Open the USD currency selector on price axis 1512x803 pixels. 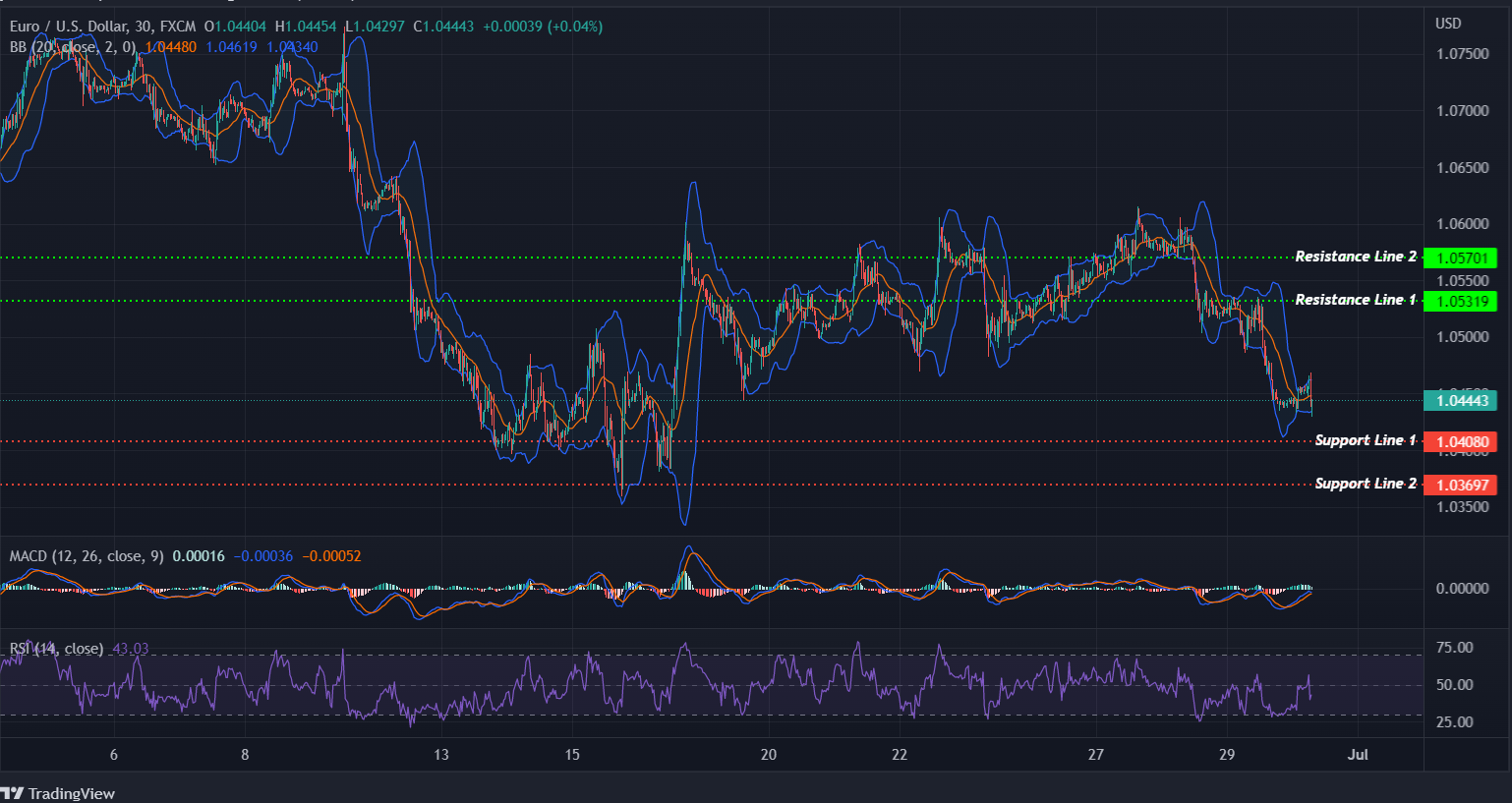pyautogui.click(x=1448, y=24)
